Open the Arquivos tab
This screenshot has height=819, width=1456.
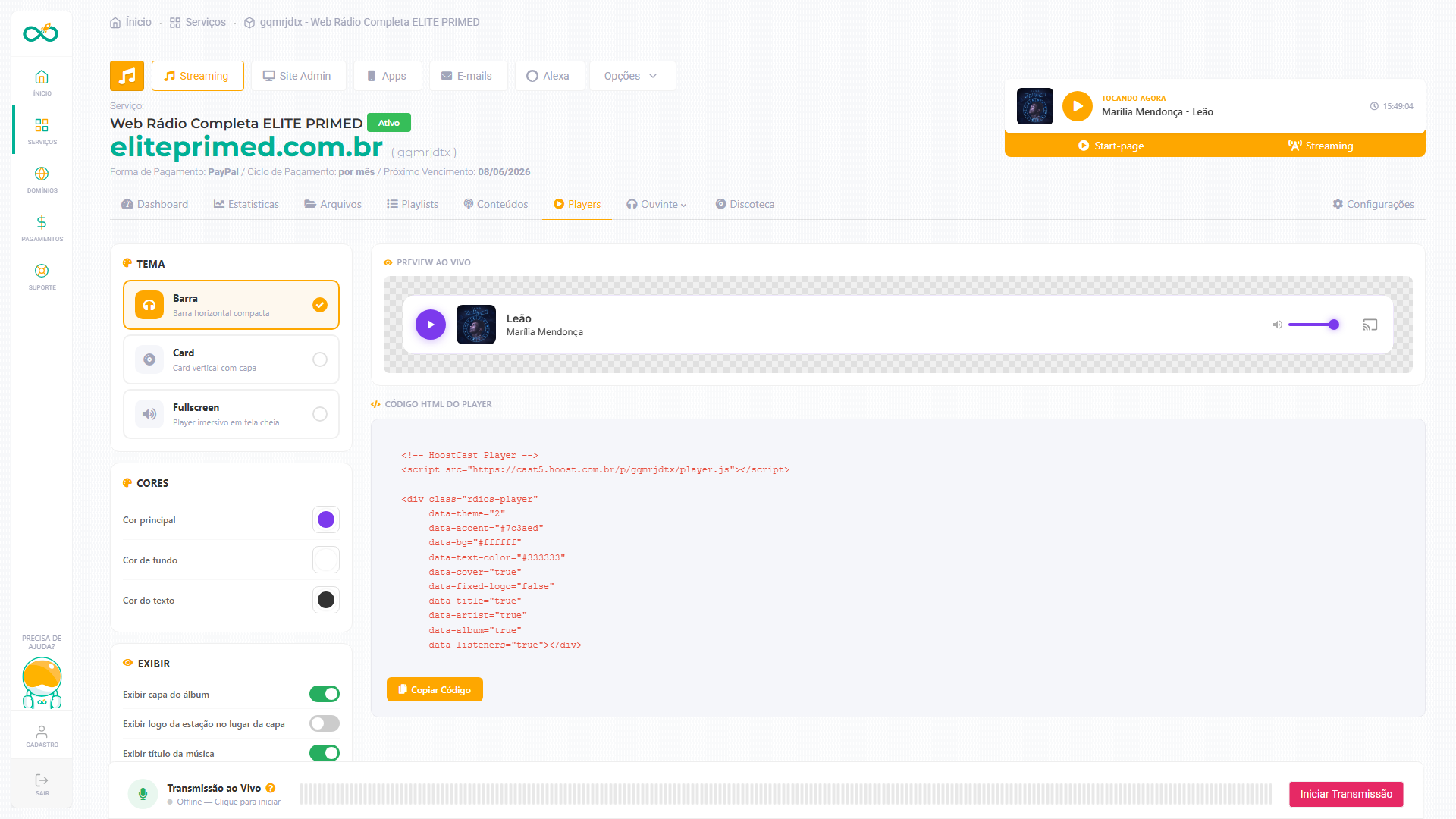[333, 204]
